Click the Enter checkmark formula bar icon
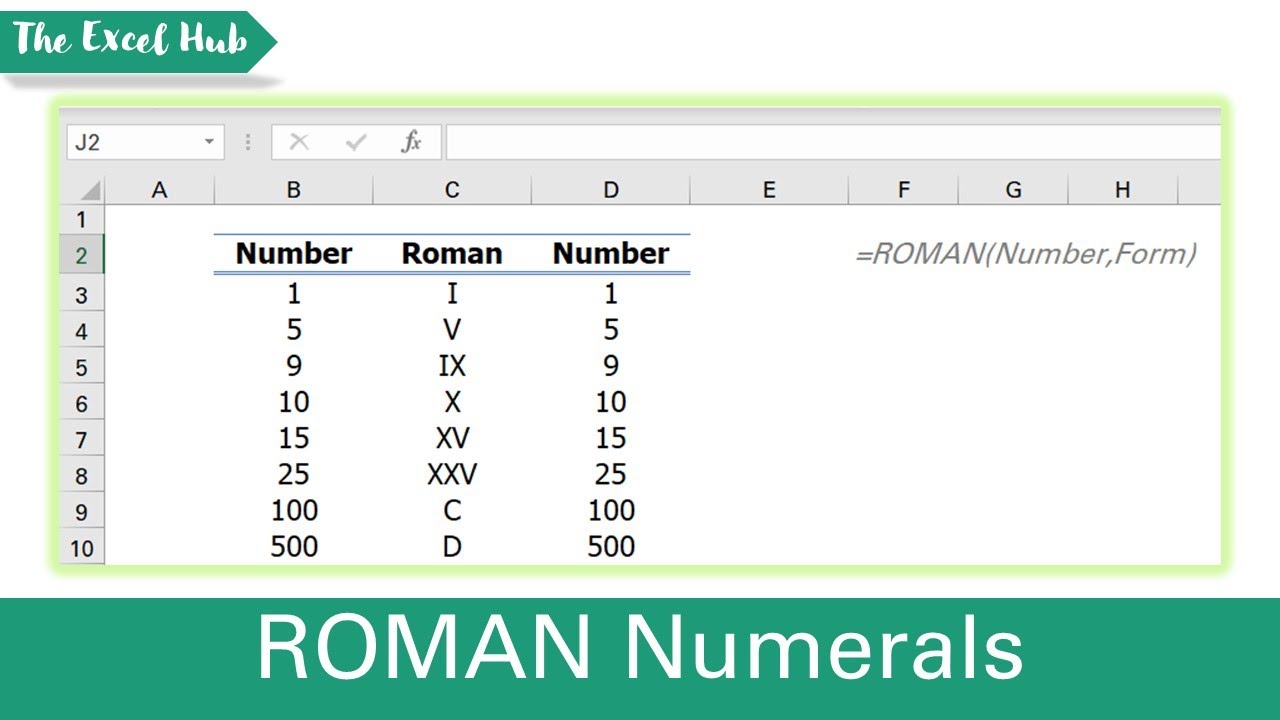The height and width of the screenshot is (720, 1280). coord(355,142)
